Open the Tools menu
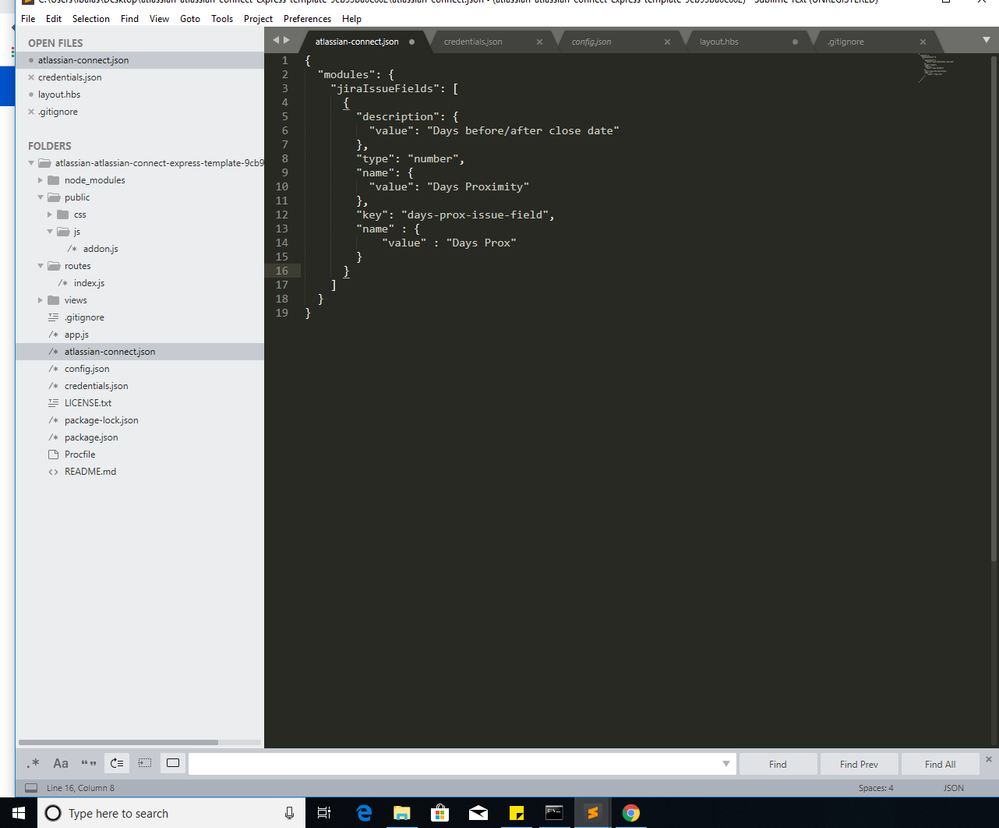Viewport: 999px width, 828px height. pyautogui.click(x=222, y=18)
